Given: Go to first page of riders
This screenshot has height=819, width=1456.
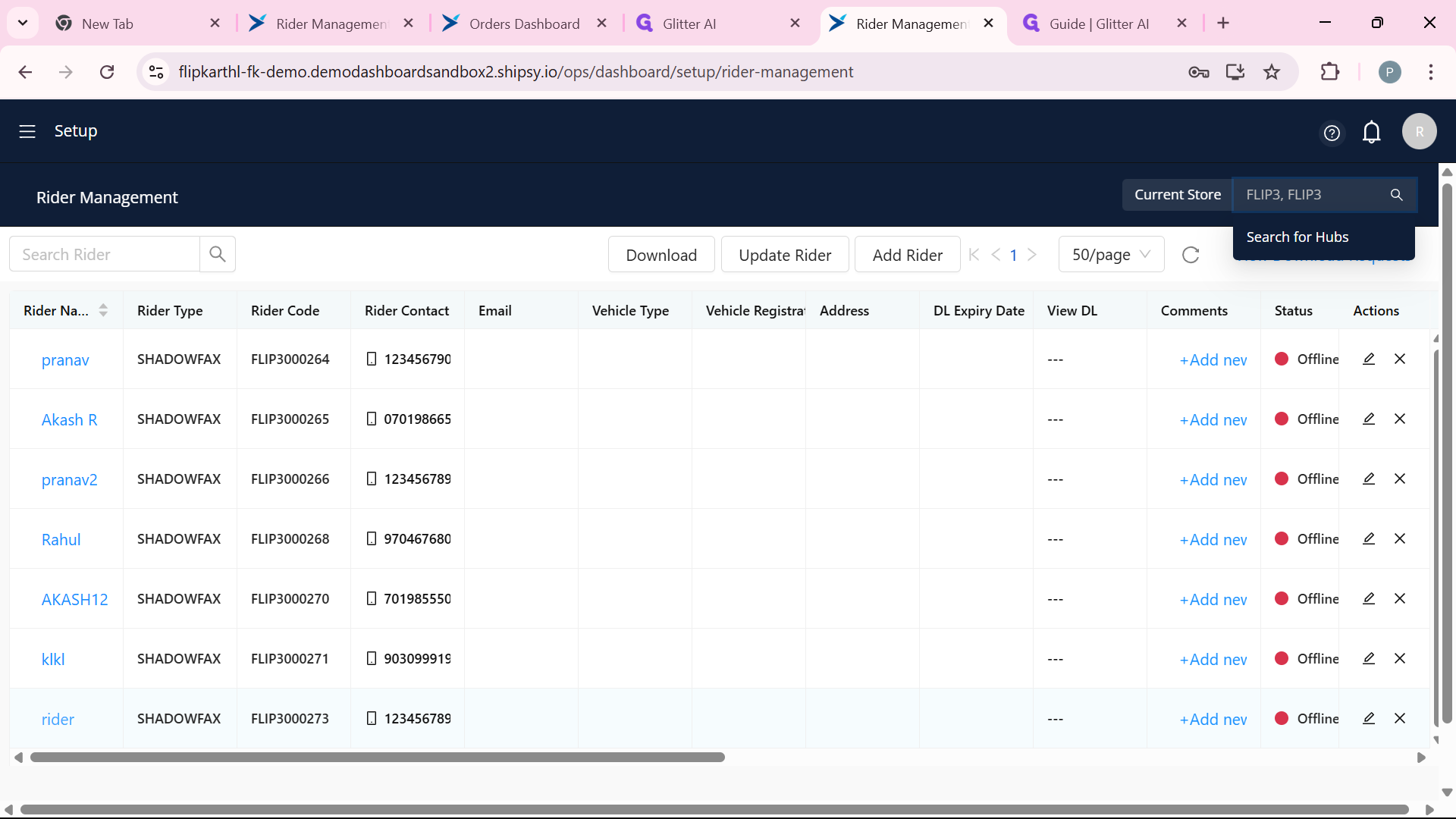Looking at the screenshot, I should click(x=974, y=255).
